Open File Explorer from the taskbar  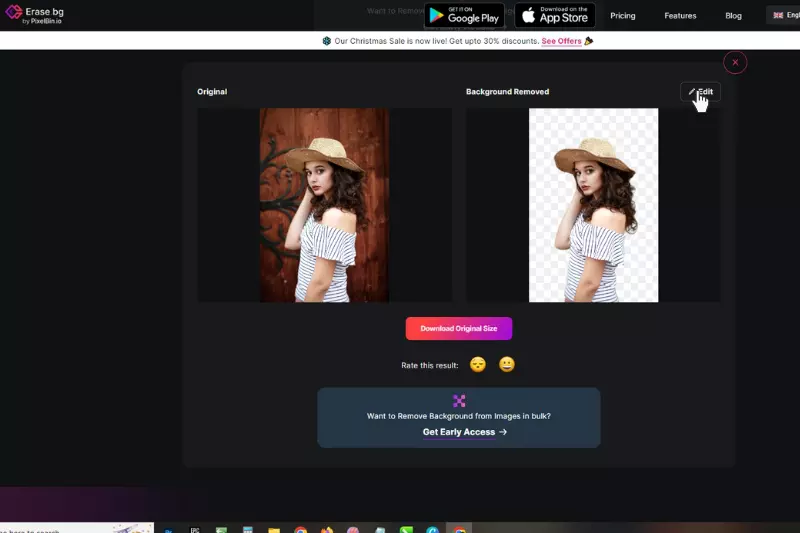[274, 530]
